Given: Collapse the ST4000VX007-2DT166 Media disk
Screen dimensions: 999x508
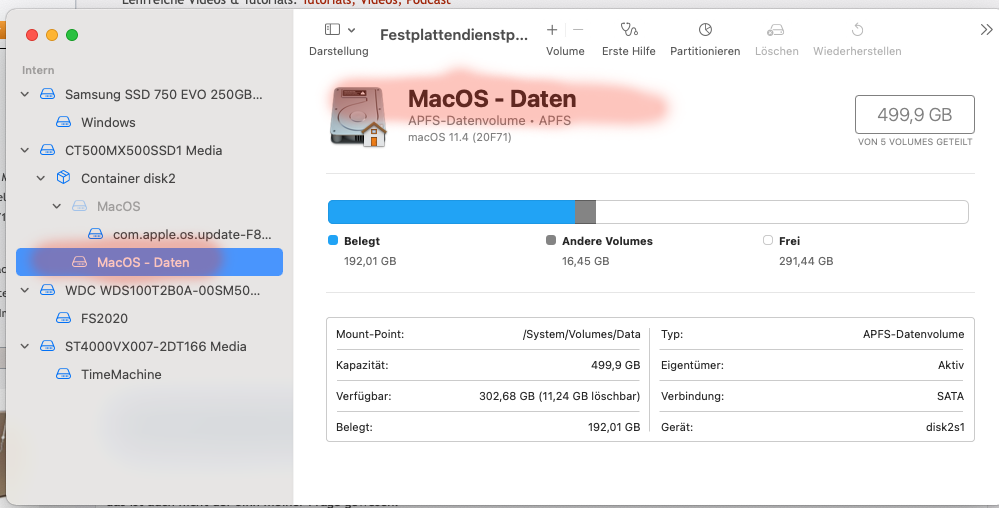Looking at the screenshot, I should coord(25,347).
